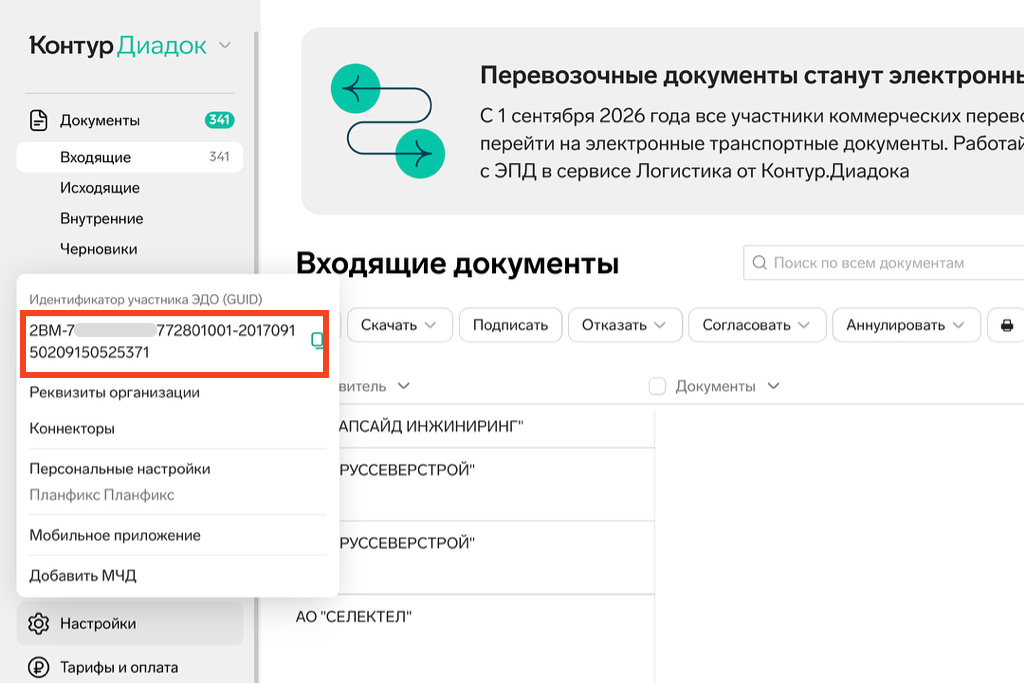1024x683 pixels.
Task: Open the Согласовать dropdown
Action: coord(758,325)
